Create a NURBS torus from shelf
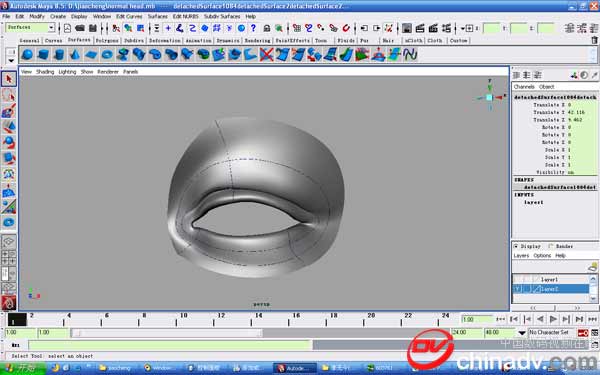This screenshot has height=375, width=600. (x=107, y=54)
